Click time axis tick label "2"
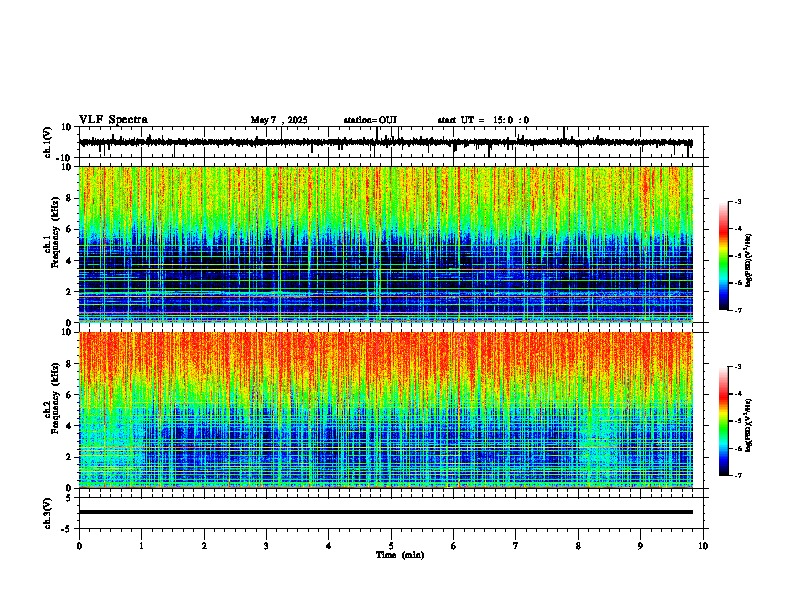 coord(204,546)
